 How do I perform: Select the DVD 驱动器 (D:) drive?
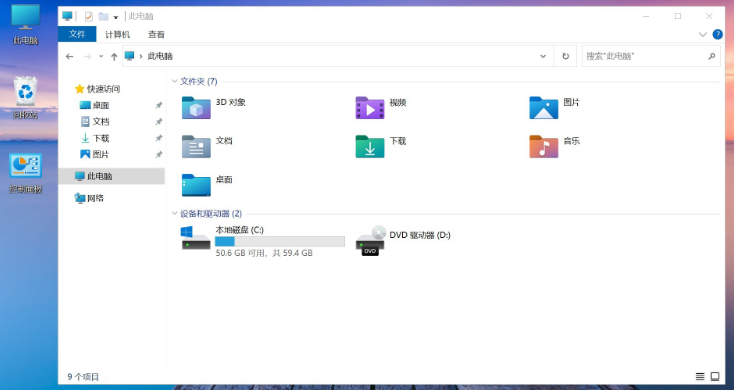[403, 240]
